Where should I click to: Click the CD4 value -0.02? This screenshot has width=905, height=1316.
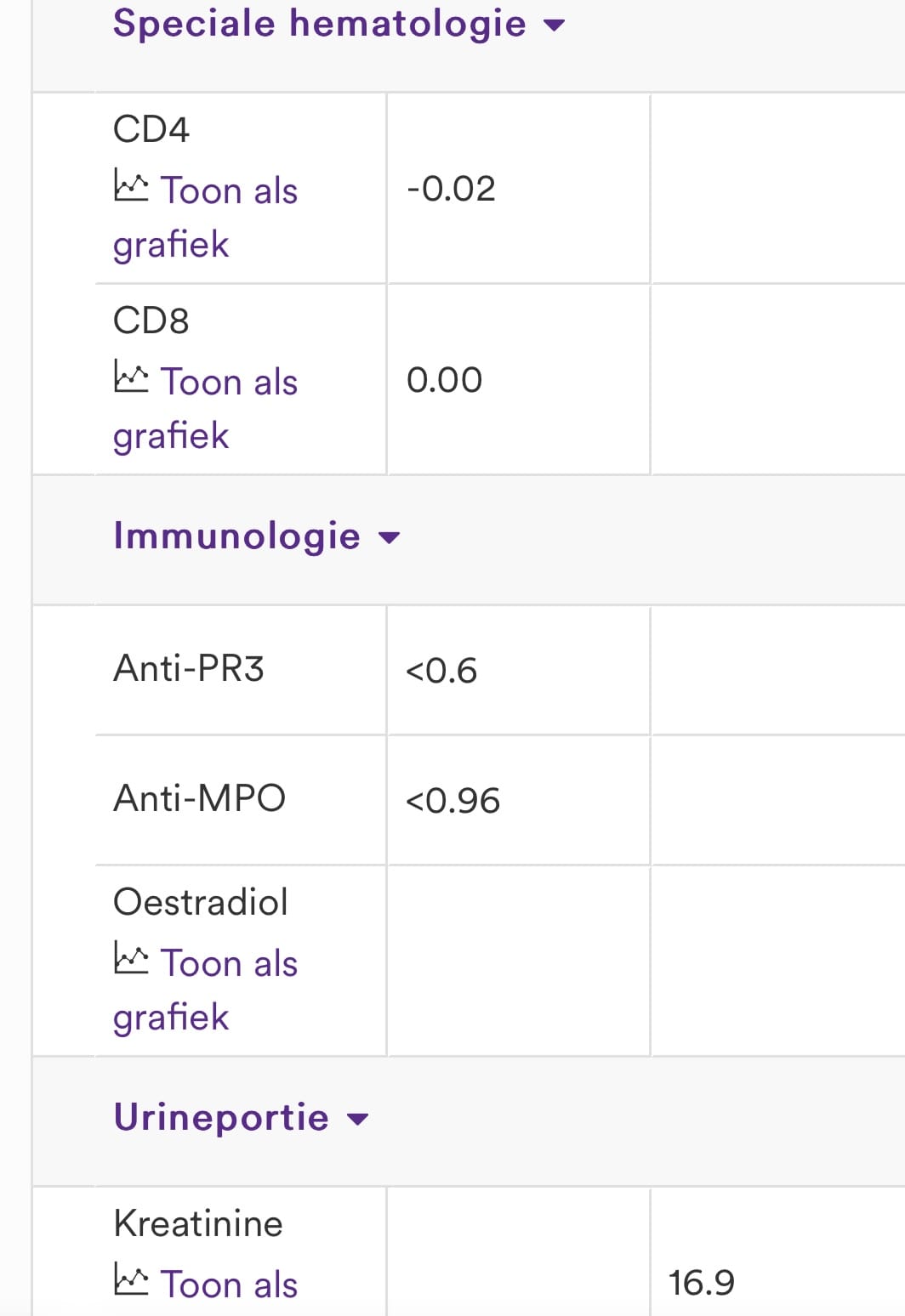point(451,189)
